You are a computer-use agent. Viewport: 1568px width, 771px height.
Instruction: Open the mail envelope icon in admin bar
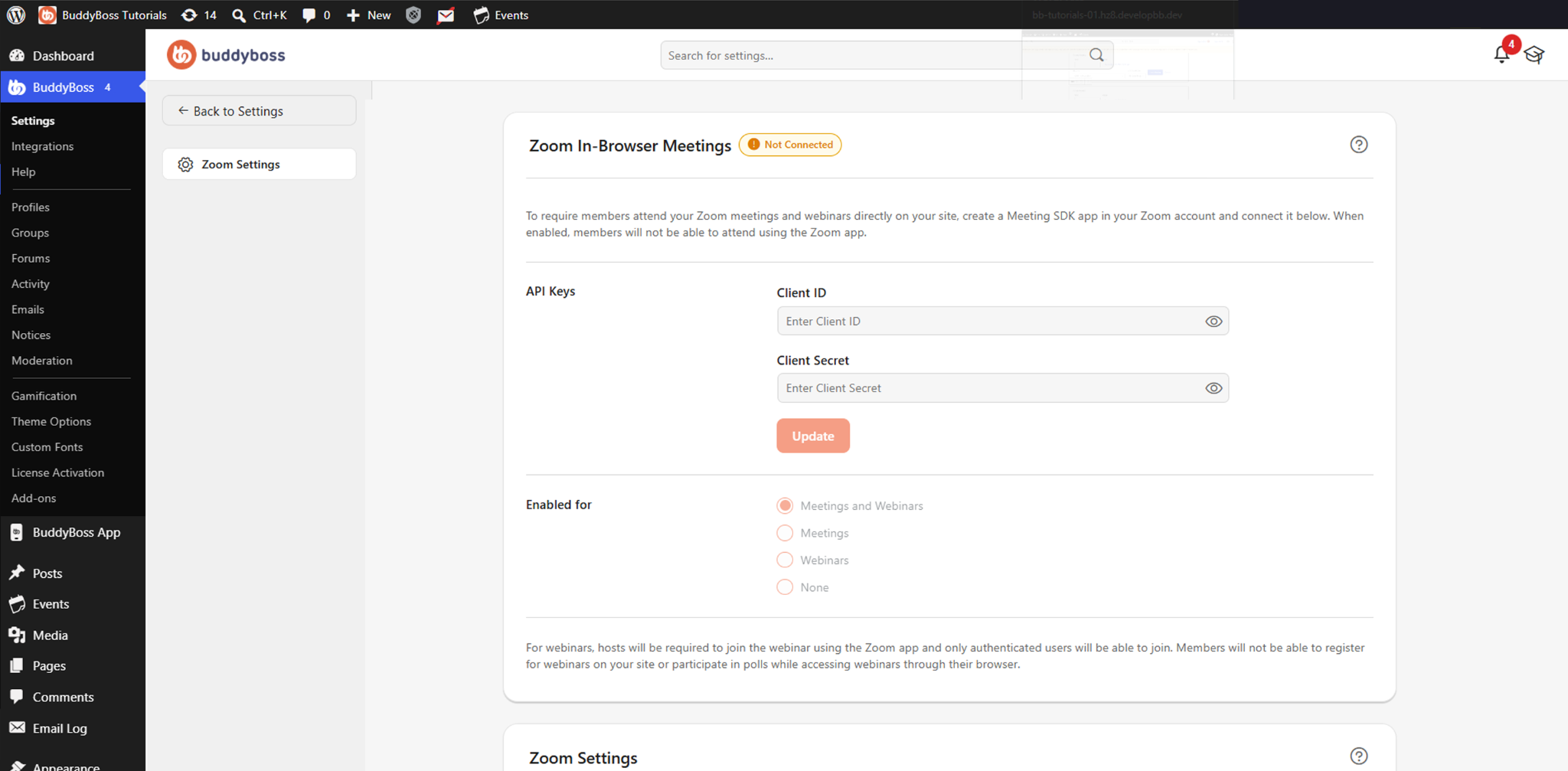pyautogui.click(x=446, y=15)
